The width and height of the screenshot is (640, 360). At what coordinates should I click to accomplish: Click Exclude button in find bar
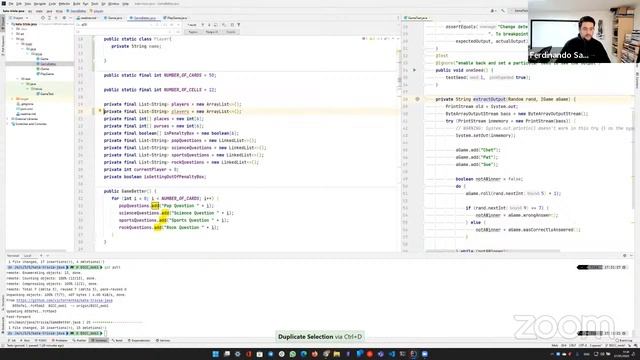point(231,32)
